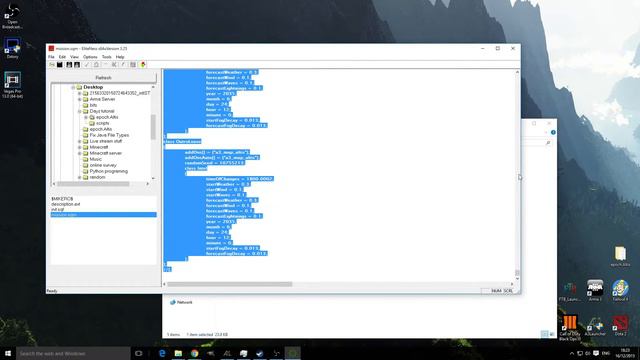Viewport: 640px width, 360px height.
Task: Click the Windows Start button
Action: pyautogui.click(x=8, y=353)
